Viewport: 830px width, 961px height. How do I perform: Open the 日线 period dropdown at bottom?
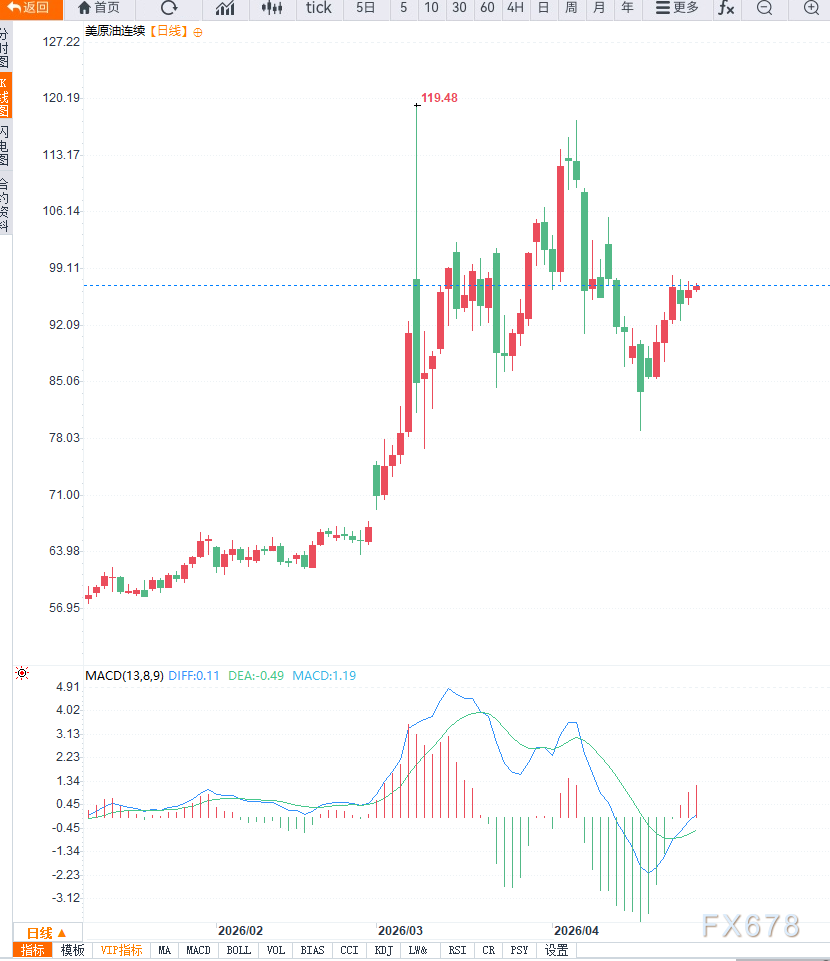coord(46,931)
